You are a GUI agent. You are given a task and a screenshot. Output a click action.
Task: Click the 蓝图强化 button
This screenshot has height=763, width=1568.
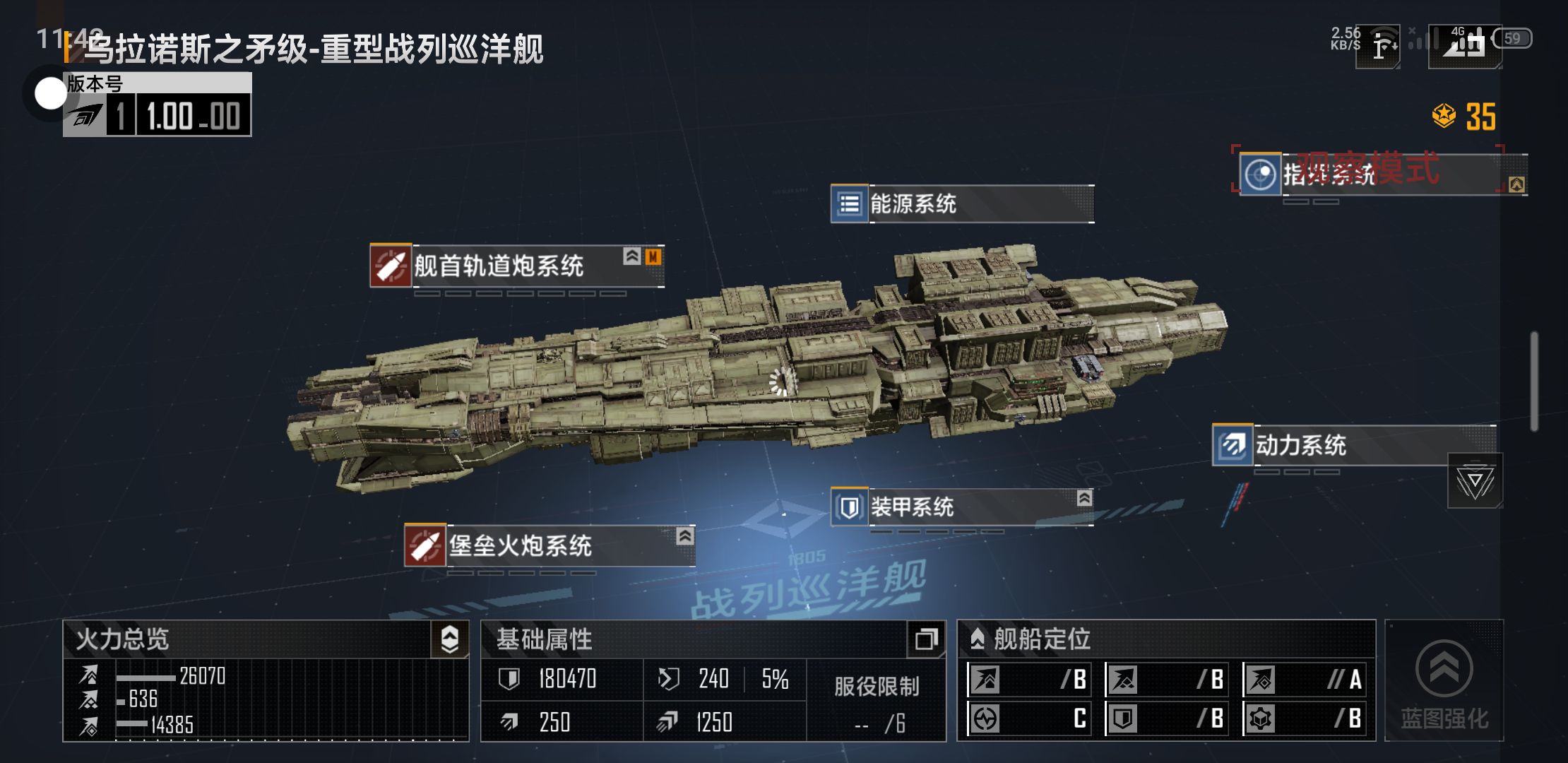1444,681
